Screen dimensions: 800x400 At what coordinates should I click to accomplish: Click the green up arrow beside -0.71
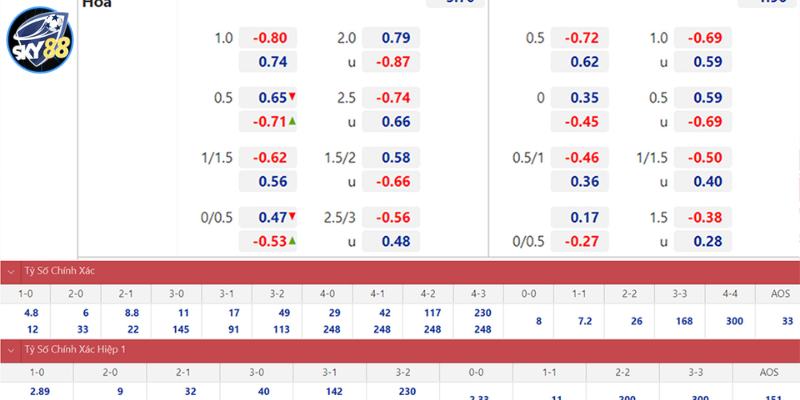coord(292,121)
